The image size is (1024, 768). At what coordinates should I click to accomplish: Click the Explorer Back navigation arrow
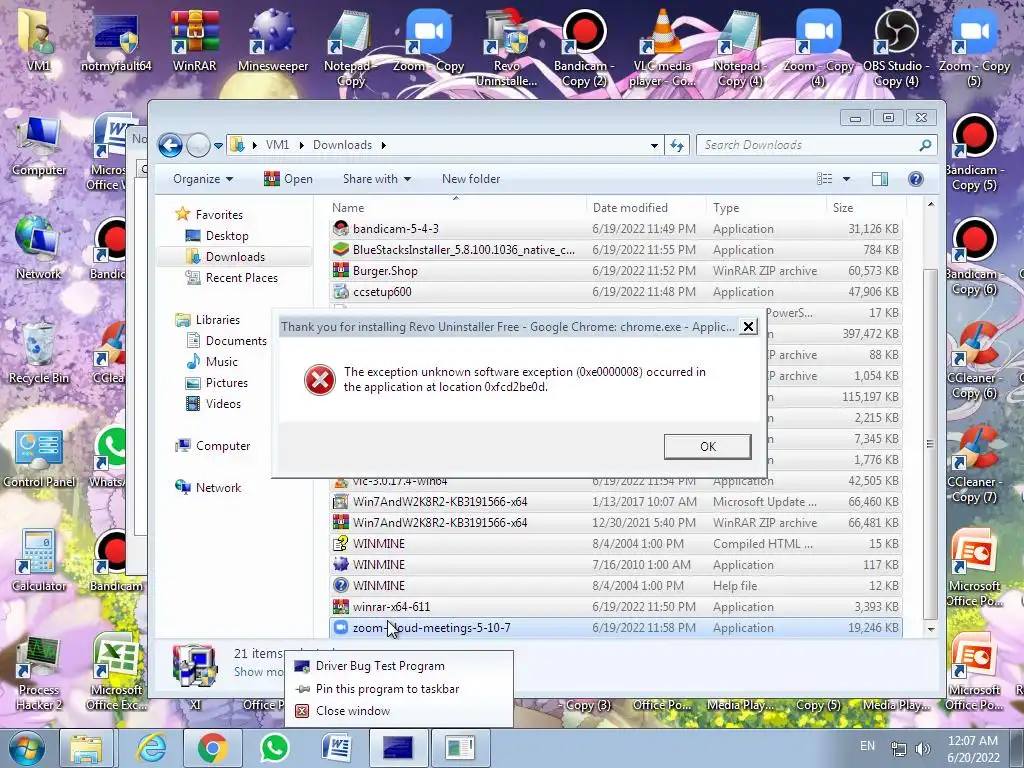click(x=170, y=145)
